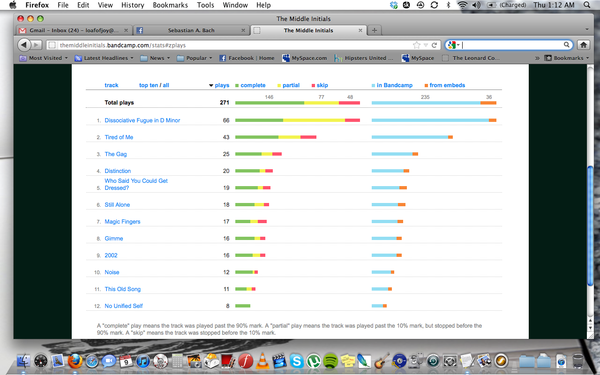This screenshot has height=375, width=600.
Task: Open the Bookmarks menu dropdown on the toolbar
Action: click(x=567, y=58)
